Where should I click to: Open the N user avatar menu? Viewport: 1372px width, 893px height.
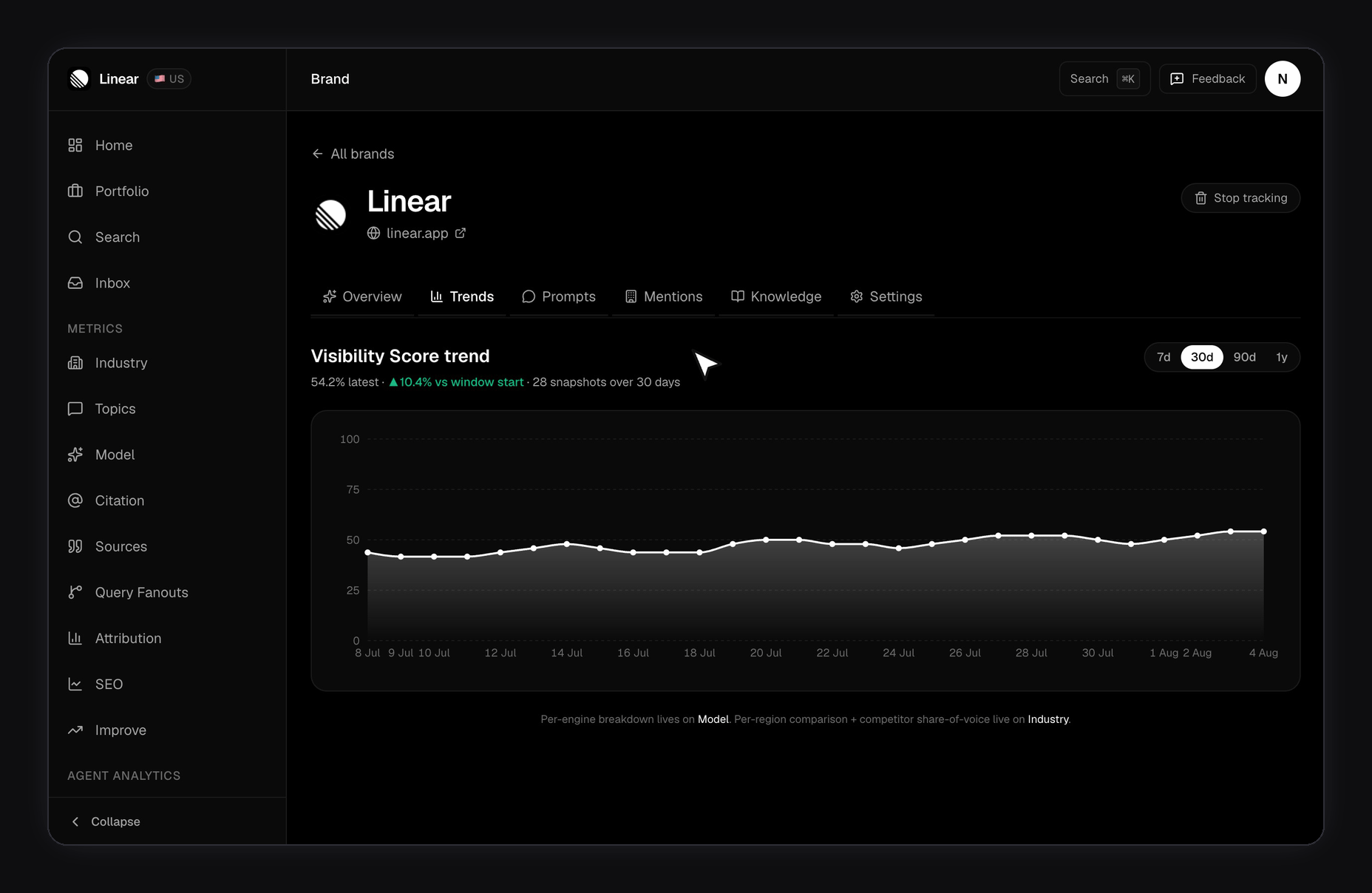point(1283,79)
